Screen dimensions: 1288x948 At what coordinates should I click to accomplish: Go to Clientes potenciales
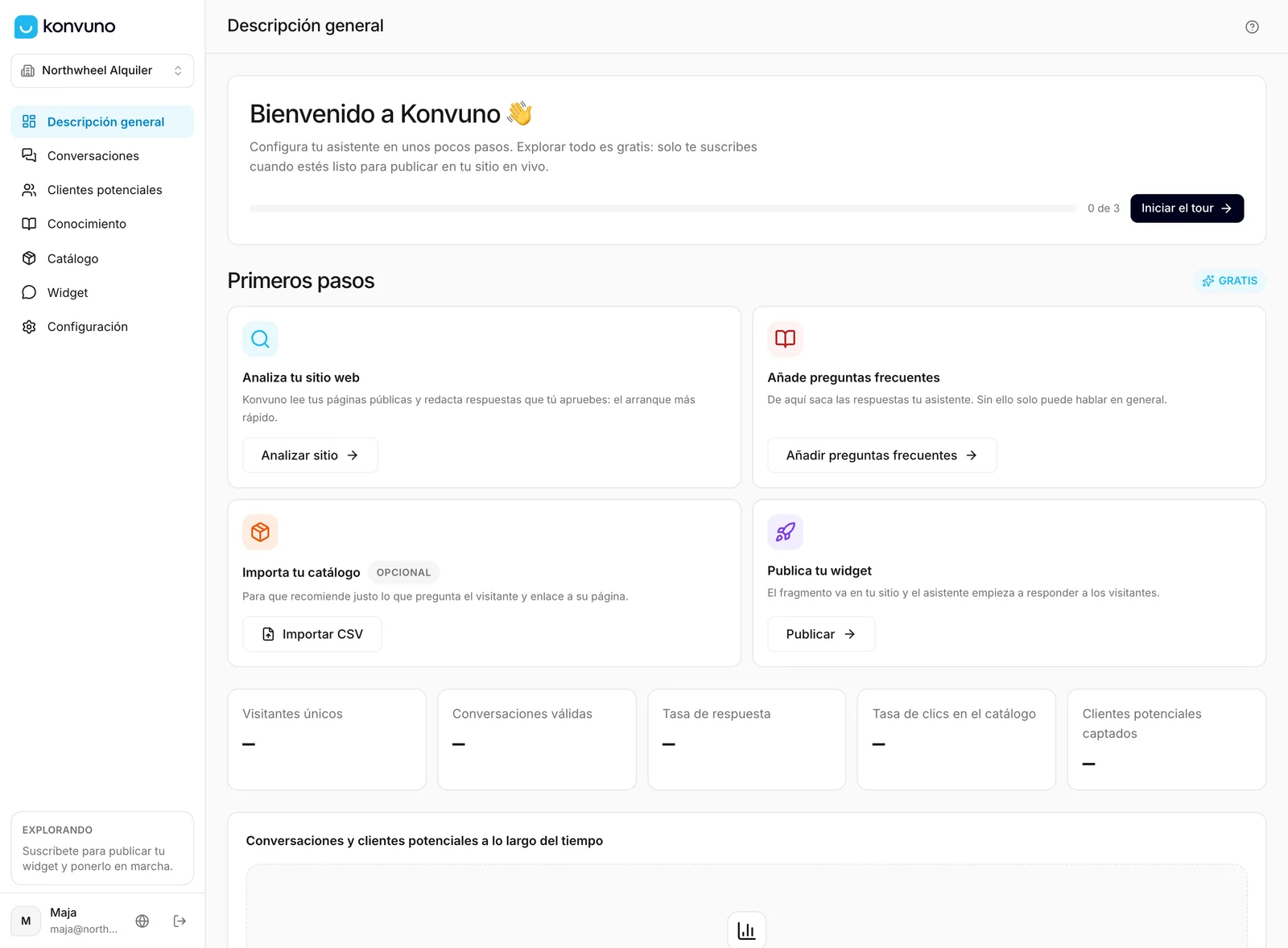pyautogui.click(x=102, y=190)
